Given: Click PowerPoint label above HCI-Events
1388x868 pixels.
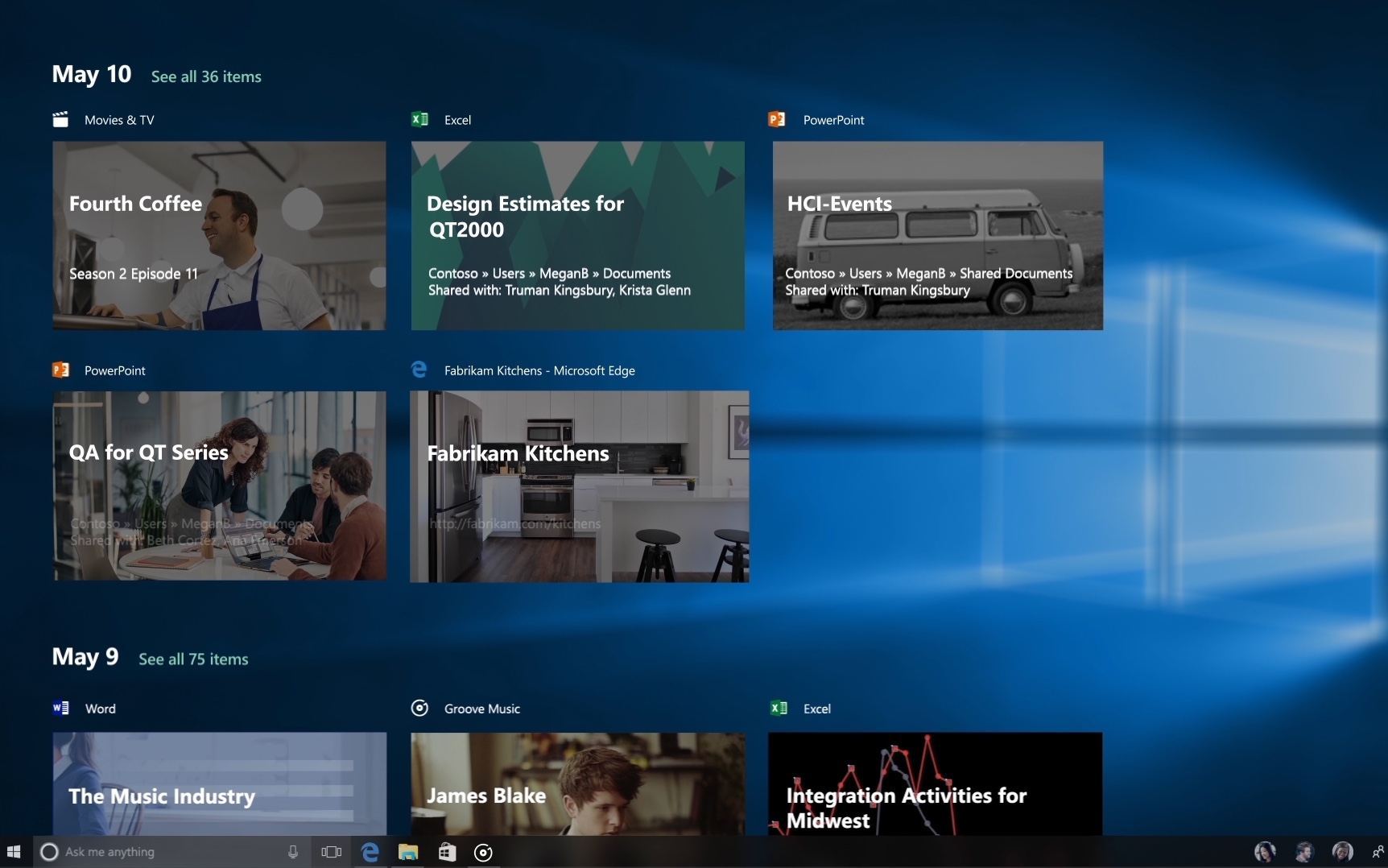Looking at the screenshot, I should 833,120.
